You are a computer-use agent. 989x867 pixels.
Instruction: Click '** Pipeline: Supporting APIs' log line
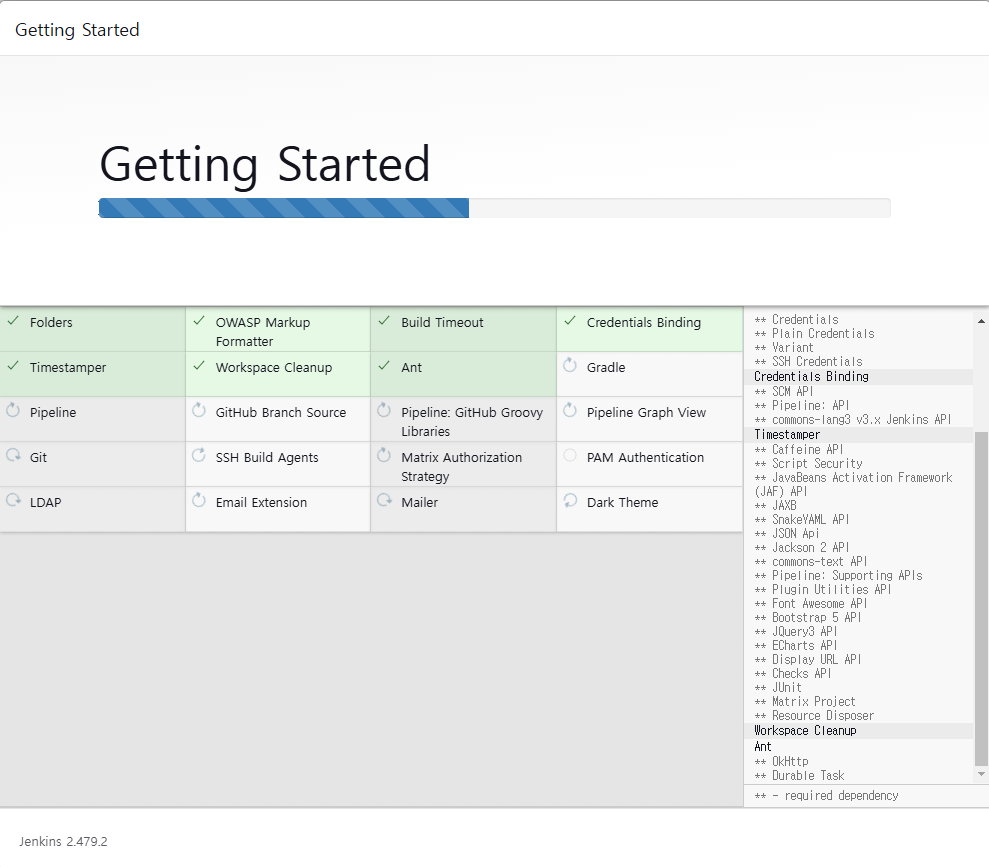coord(838,575)
